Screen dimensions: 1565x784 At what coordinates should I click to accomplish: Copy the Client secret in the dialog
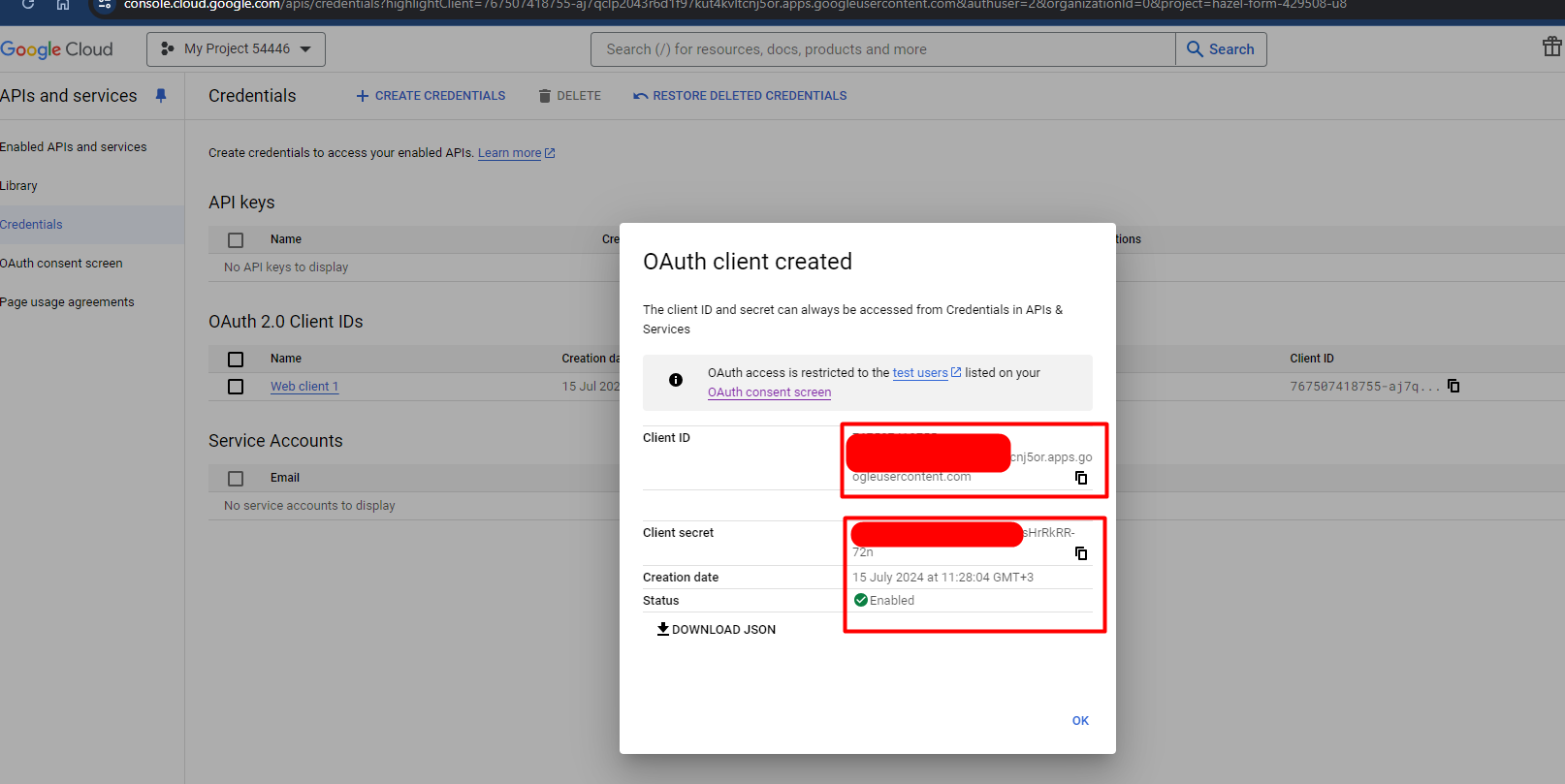click(x=1081, y=553)
